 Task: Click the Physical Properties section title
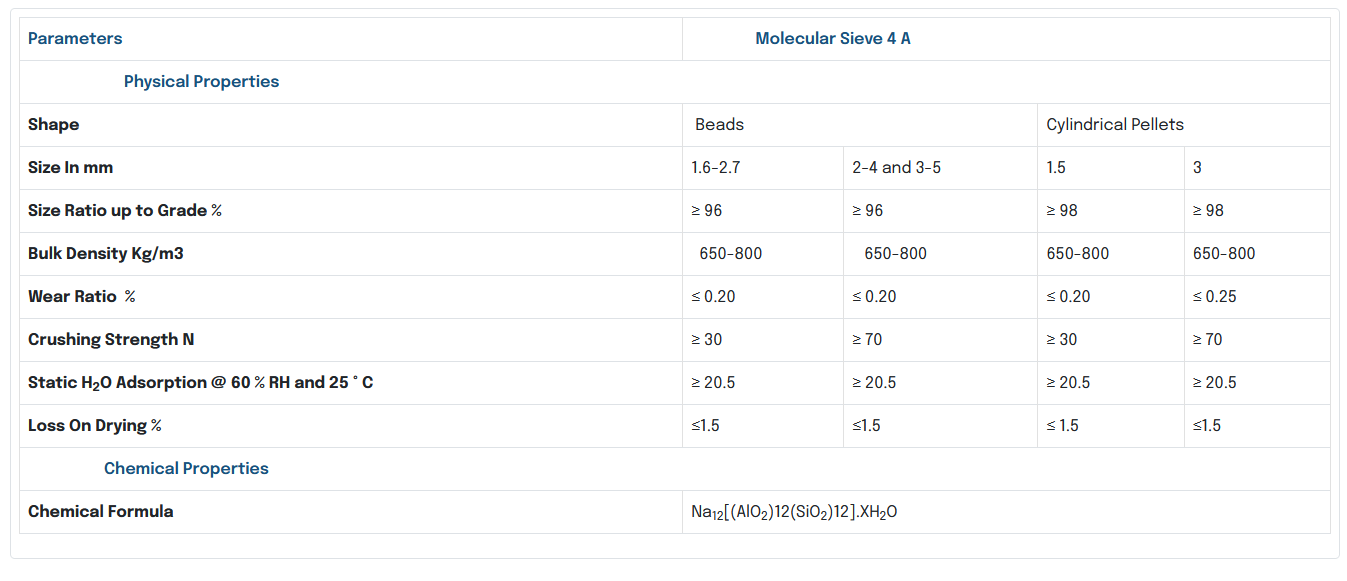pos(201,82)
